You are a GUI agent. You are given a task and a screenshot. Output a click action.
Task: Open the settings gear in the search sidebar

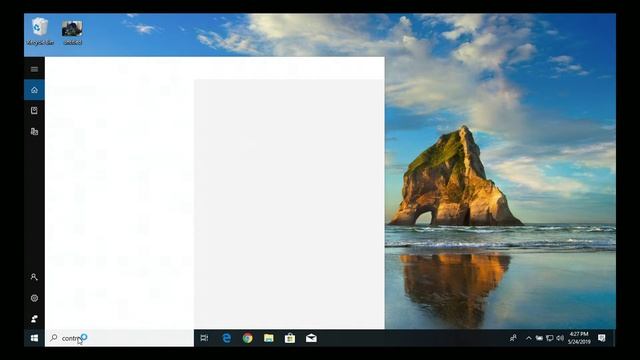(34, 298)
